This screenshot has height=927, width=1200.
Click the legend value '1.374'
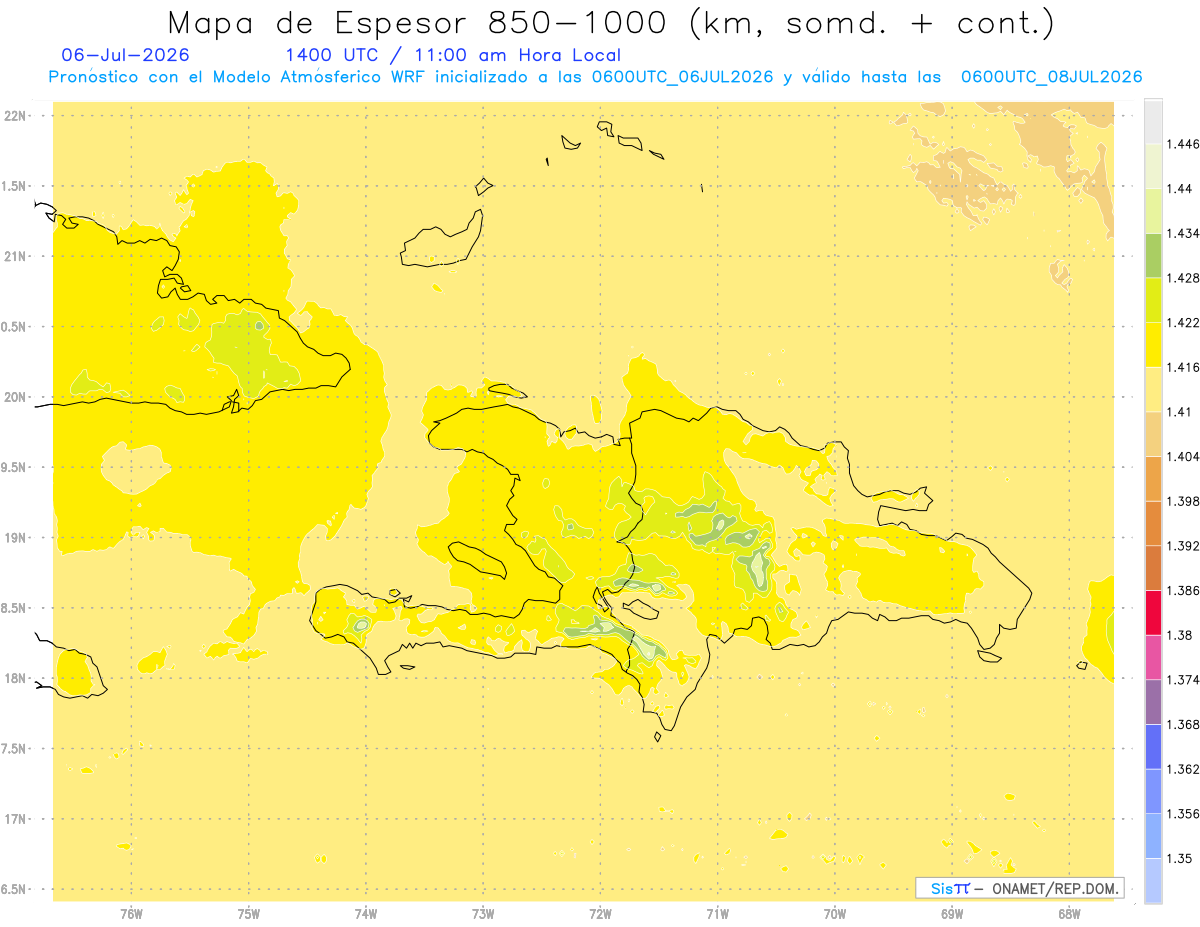[1183, 680]
